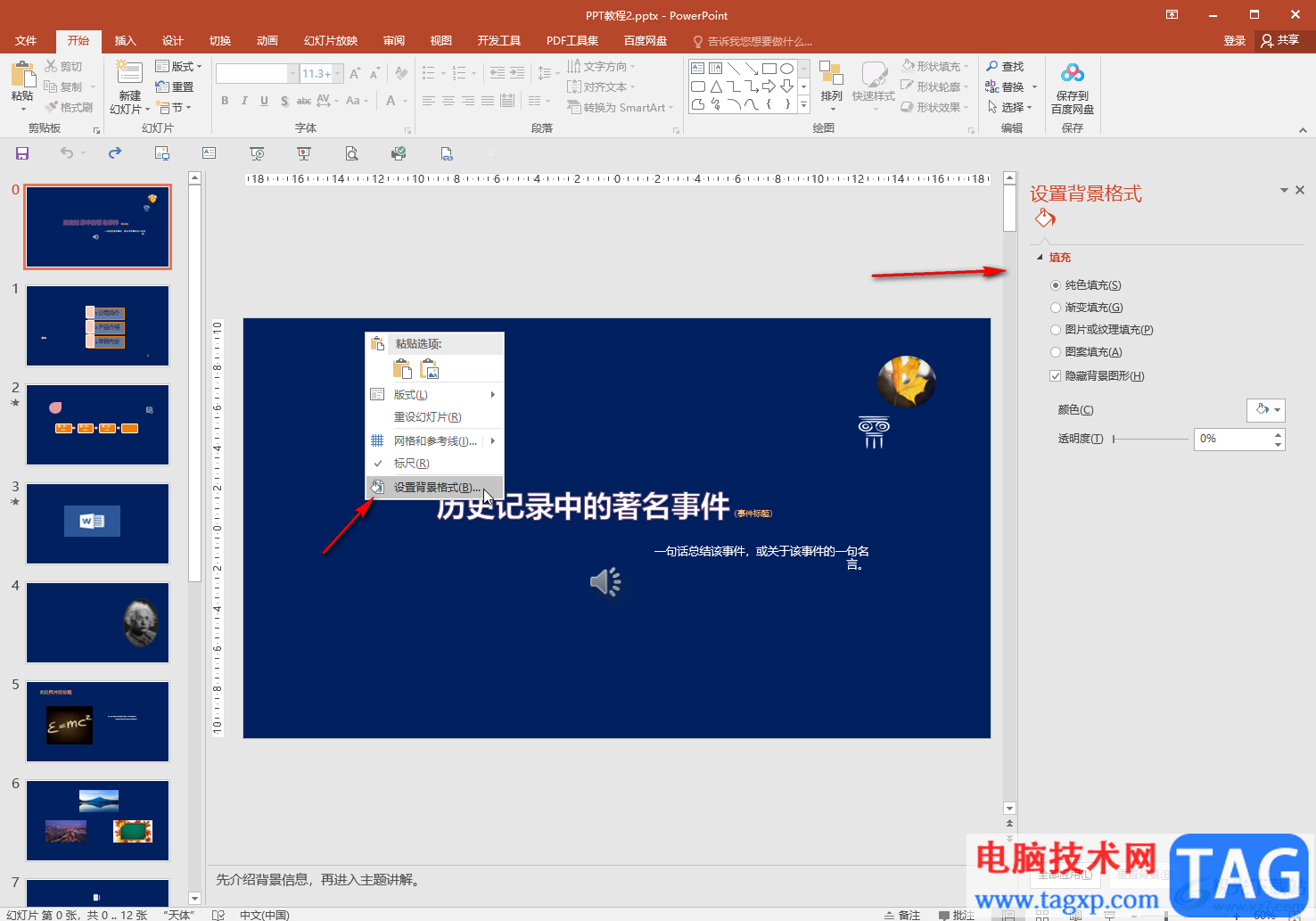Open Layout submenu in context menu

pos(435,395)
